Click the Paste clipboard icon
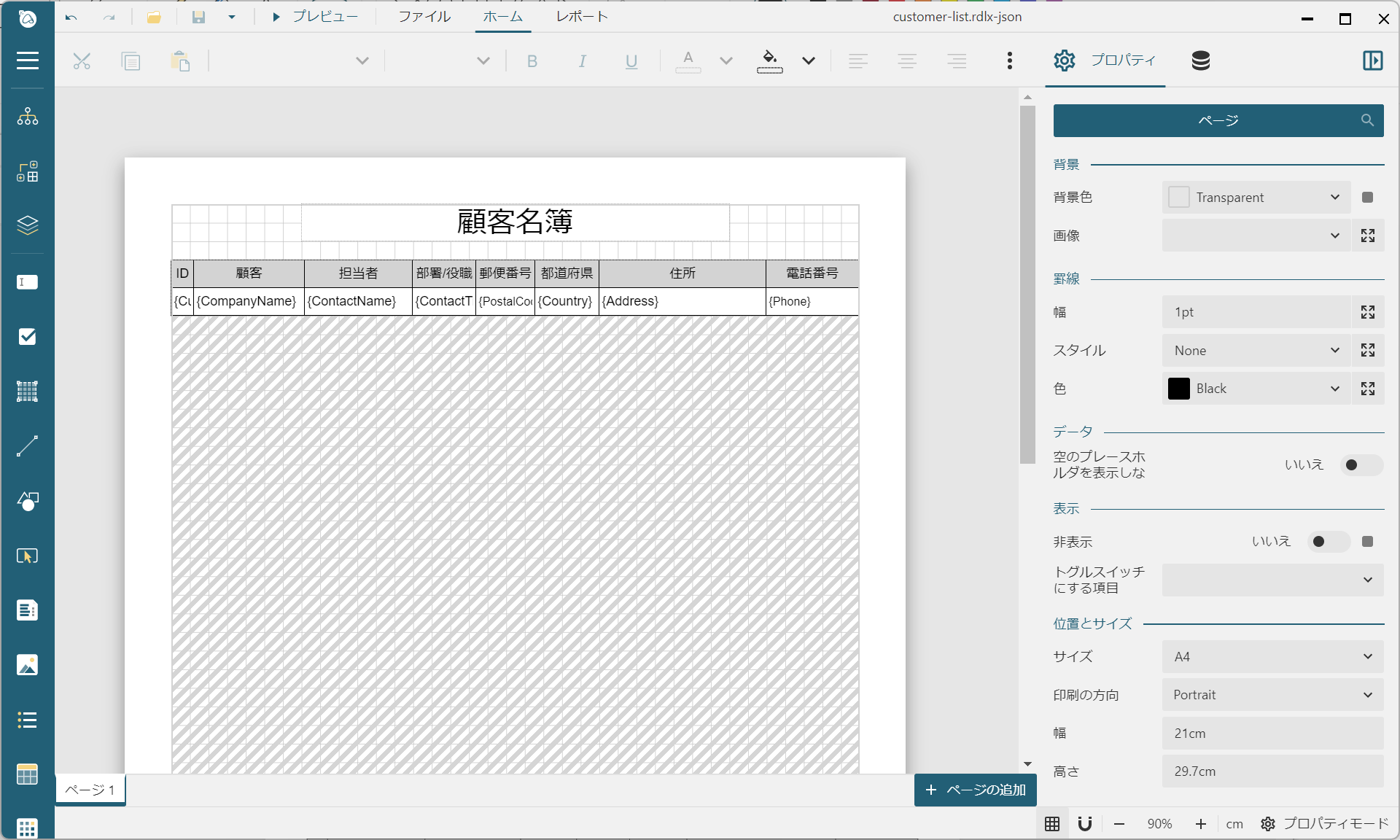The width and height of the screenshot is (1400, 840). (x=180, y=61)
